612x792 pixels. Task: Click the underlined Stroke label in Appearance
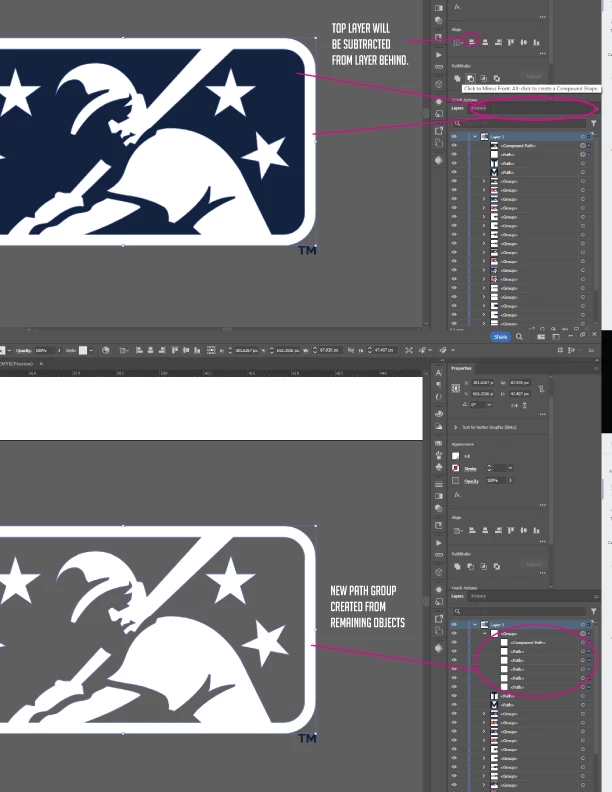470,469
